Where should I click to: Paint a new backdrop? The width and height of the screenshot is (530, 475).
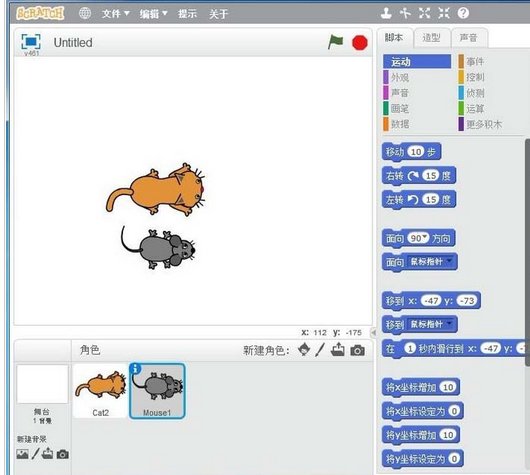[x=35, y=453]
